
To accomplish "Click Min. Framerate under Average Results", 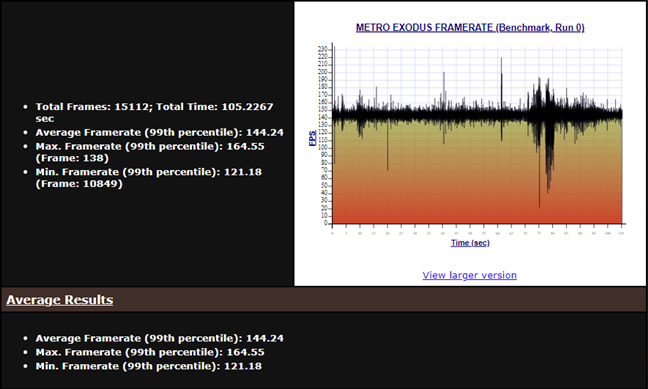I will (x=149, y=366).
